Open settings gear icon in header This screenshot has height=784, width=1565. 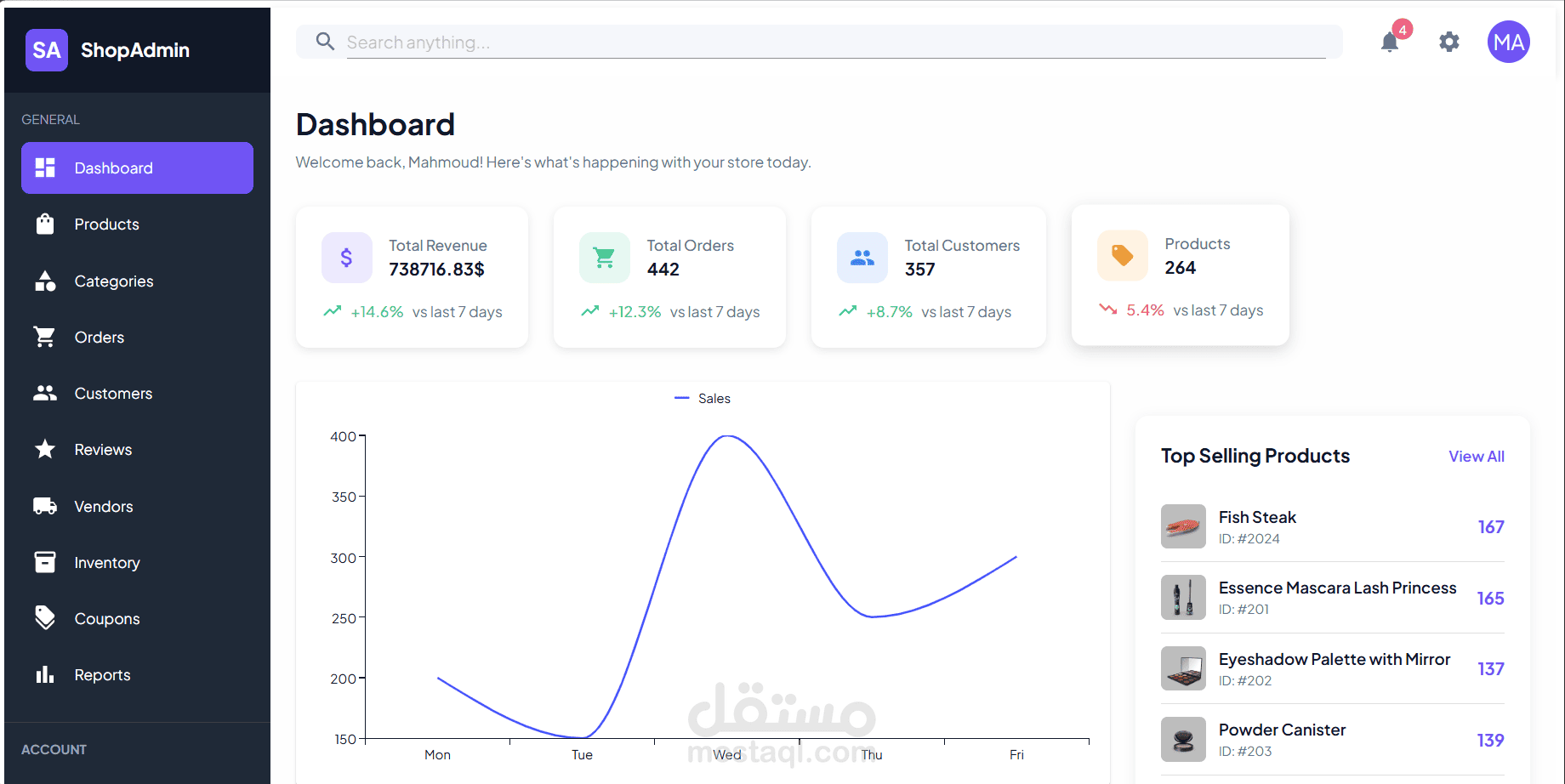(1449, 42)
